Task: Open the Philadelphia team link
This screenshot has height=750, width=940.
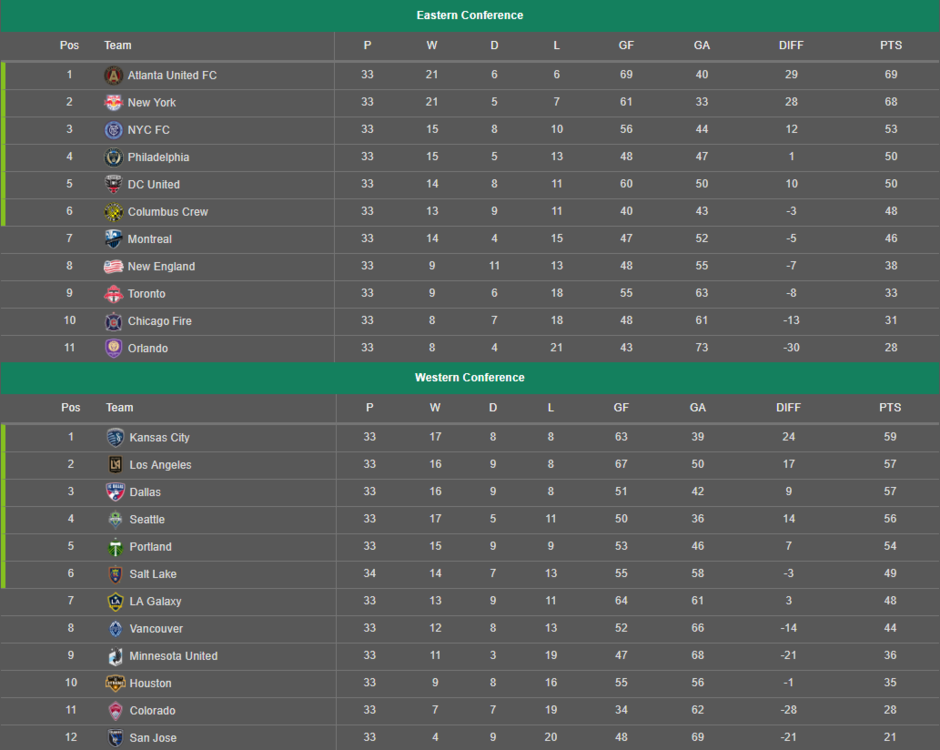Action: click(158, 157)
